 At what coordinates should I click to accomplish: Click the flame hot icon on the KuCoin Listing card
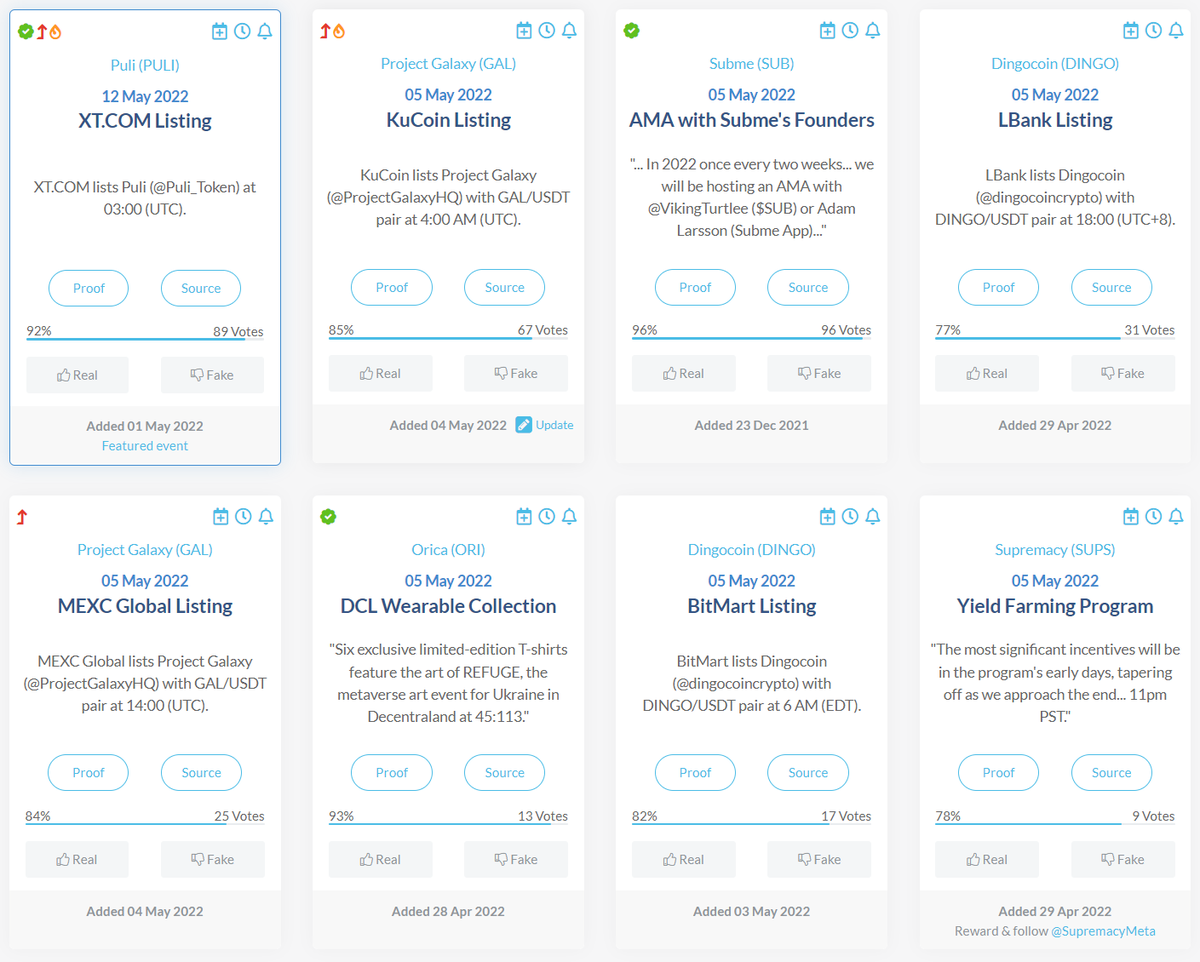(x=339, y=31)
